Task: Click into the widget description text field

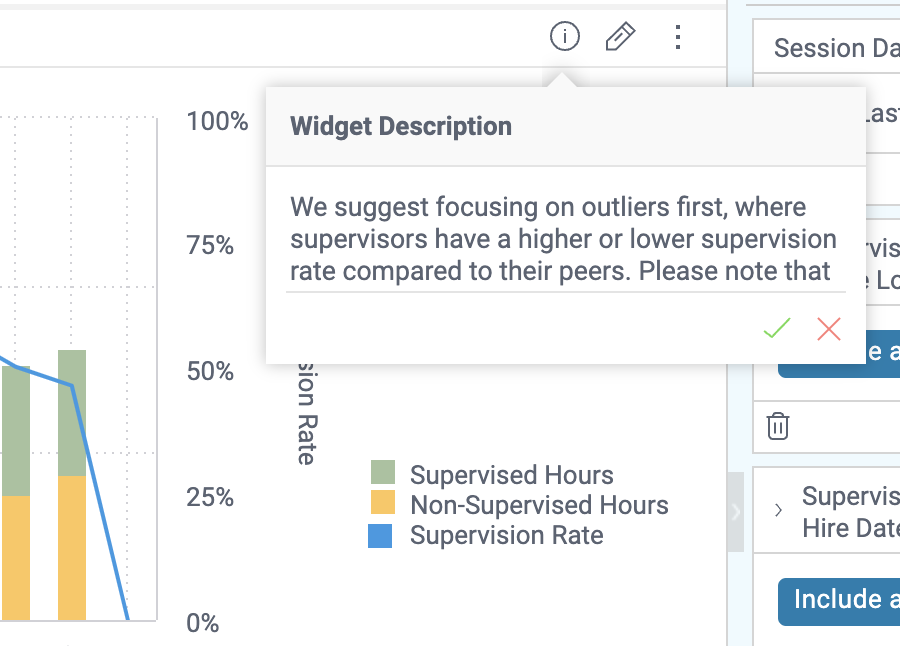Action: [564, 240]
